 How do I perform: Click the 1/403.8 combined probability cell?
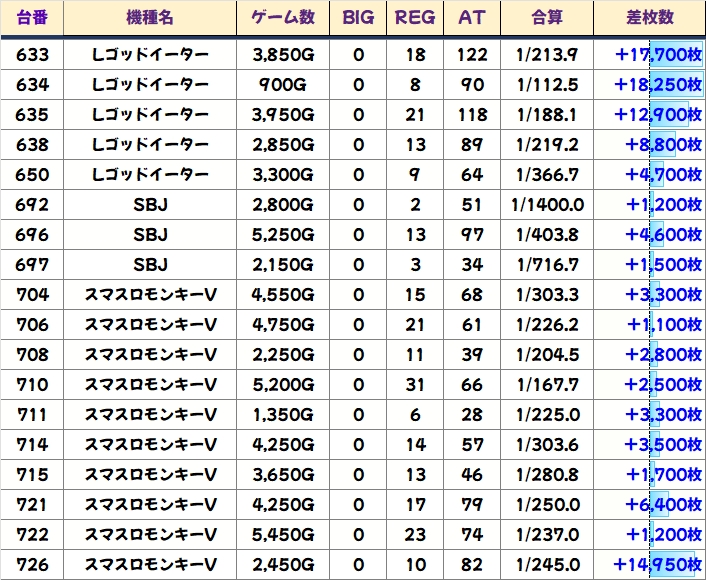[x=547, y=235]
